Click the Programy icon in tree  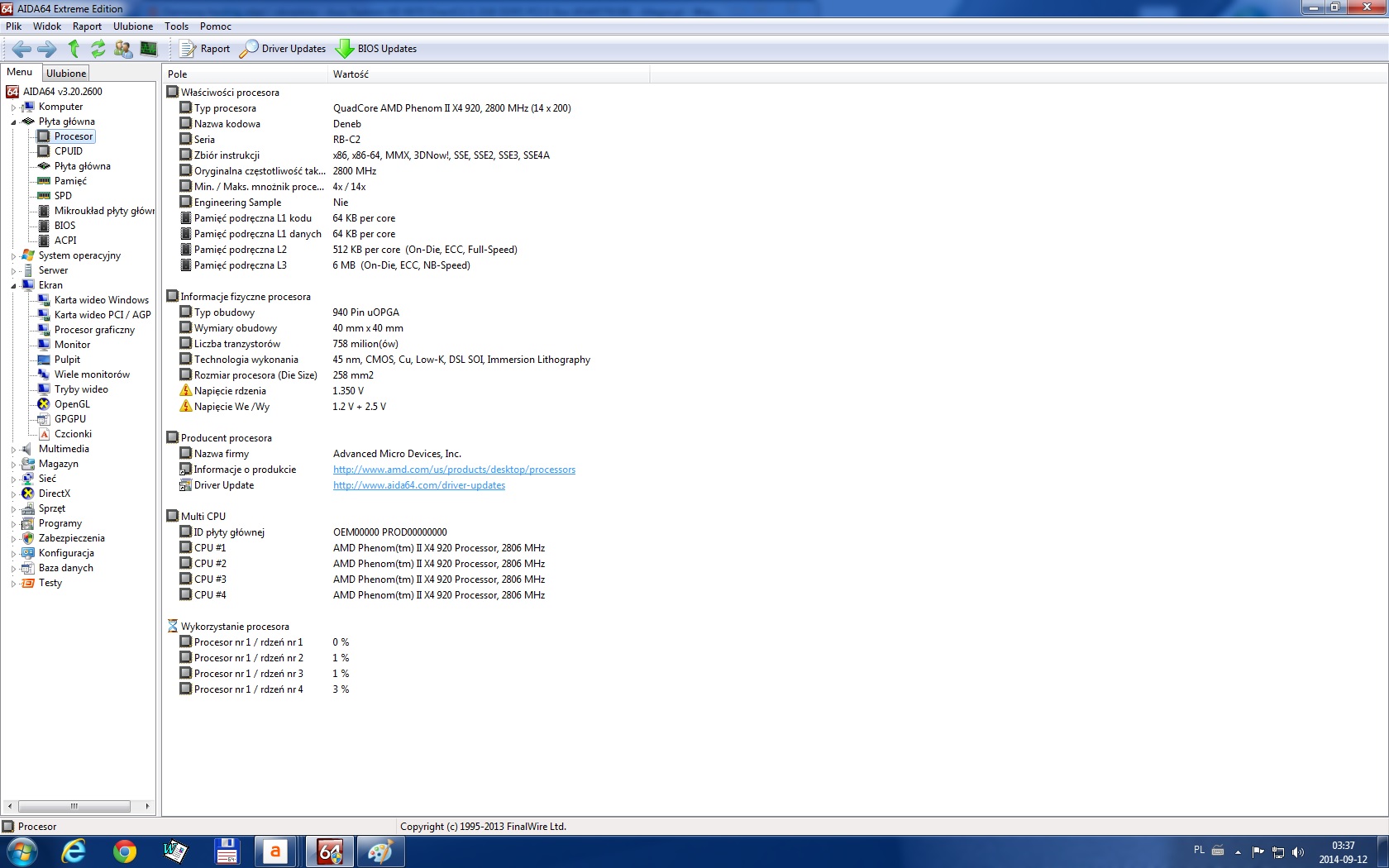tap(28, 523)
